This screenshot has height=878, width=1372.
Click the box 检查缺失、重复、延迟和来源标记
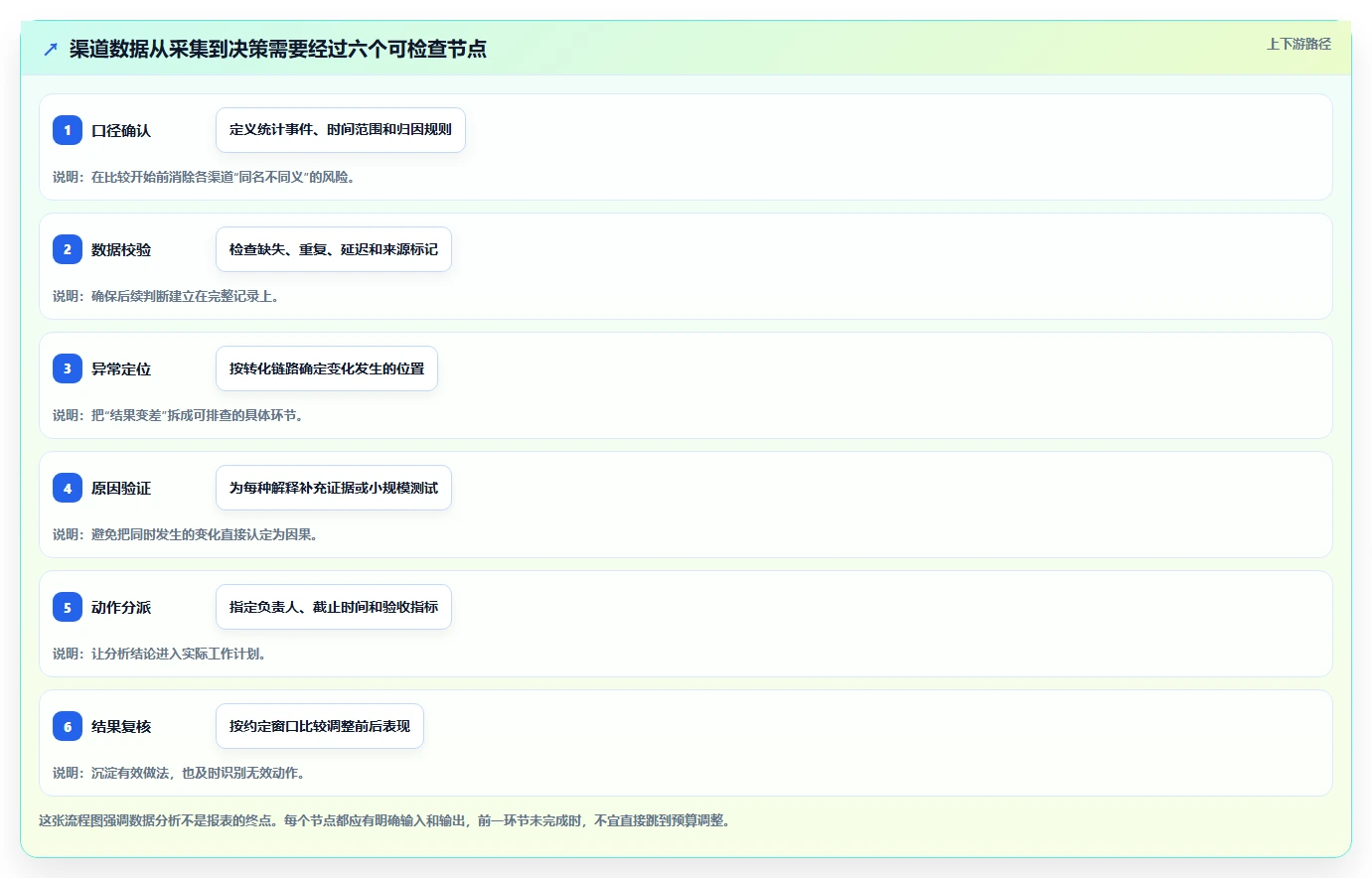[x=334, y=249]
